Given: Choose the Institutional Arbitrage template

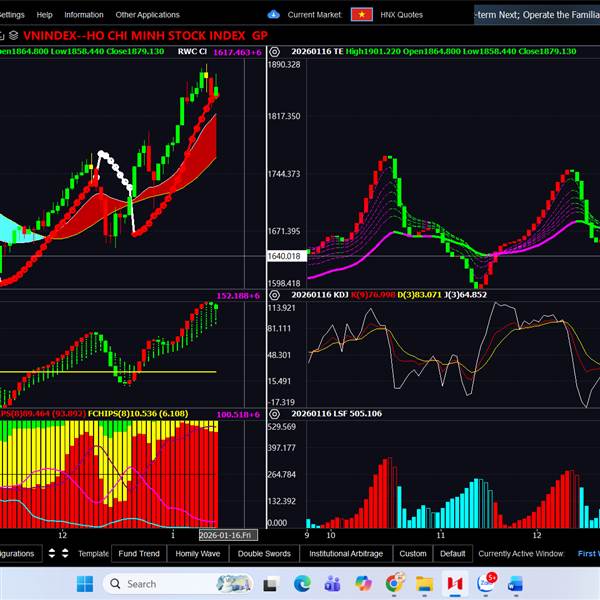Looking at the screenshot, I should pyautogui.click(x=345, y=553).
